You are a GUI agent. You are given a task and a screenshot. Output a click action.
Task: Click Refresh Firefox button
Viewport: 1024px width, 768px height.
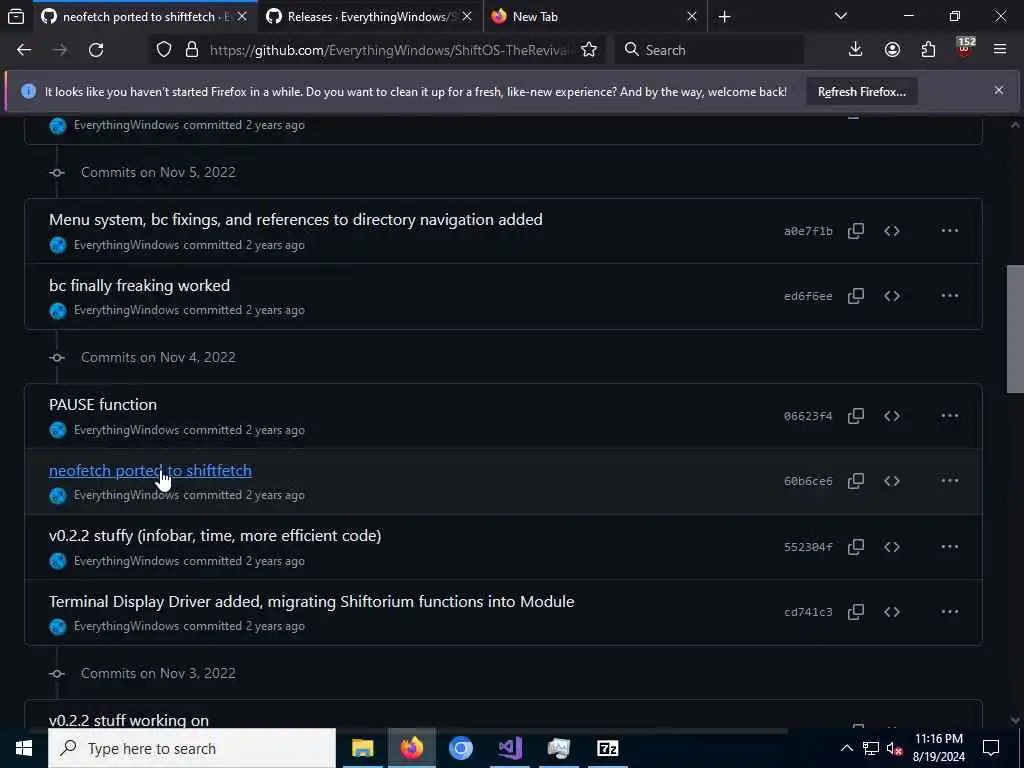pos(862,91)
